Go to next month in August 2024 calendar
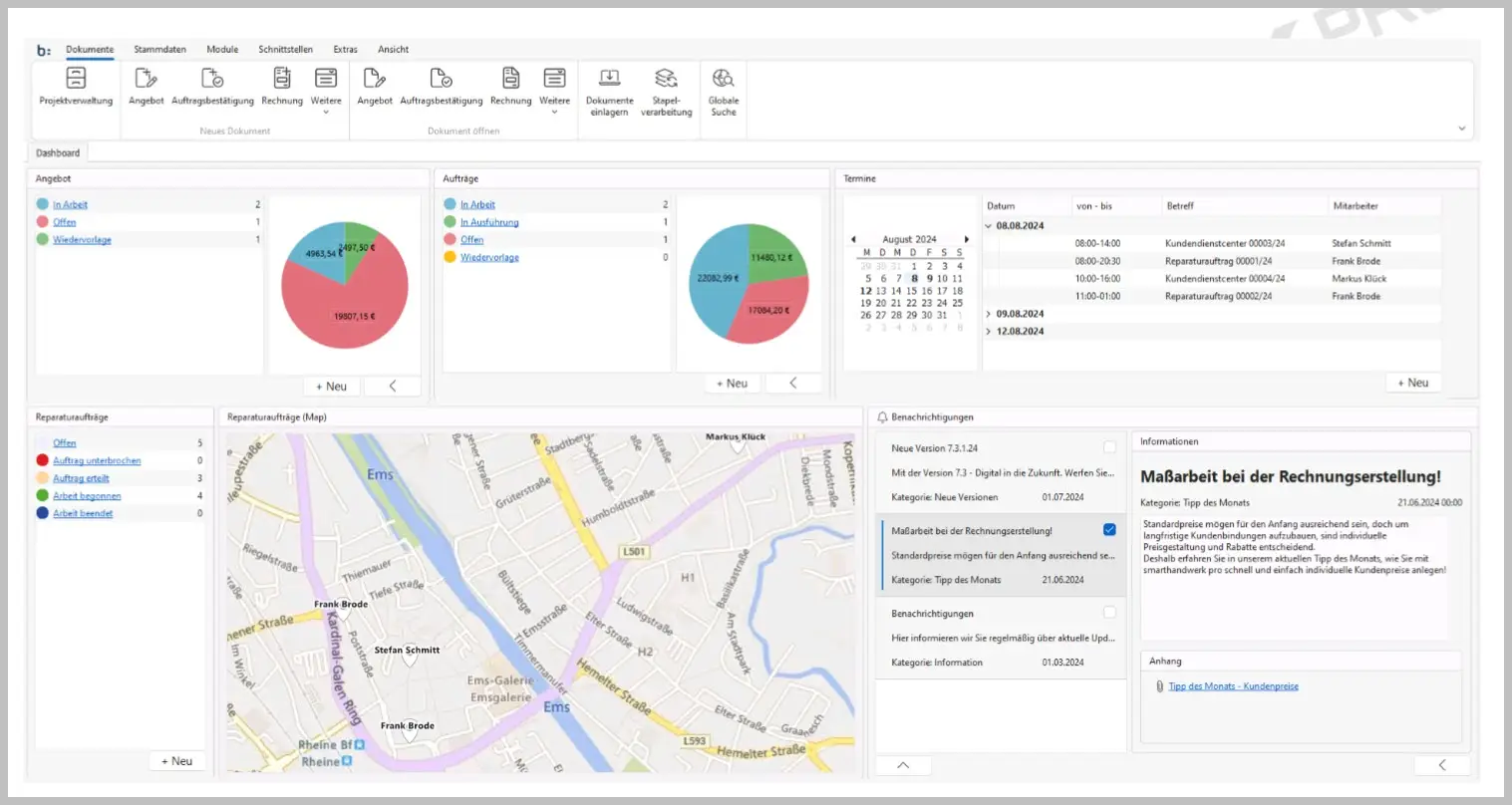Viewport: 1512px width, 805px height. pyautogui.click(x=966, y=239)
